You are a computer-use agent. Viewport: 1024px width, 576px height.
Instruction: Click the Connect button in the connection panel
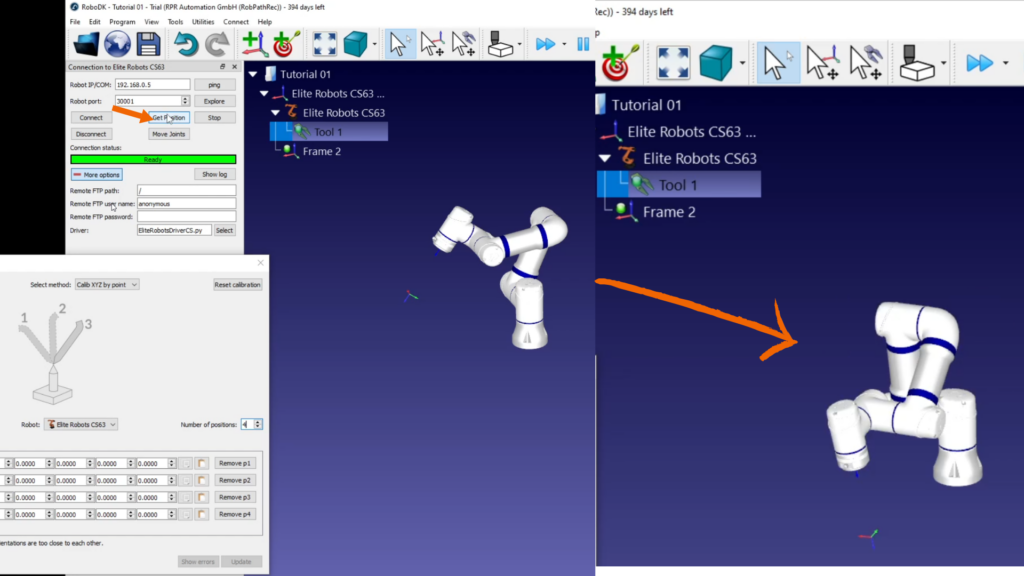pos(91,118)
